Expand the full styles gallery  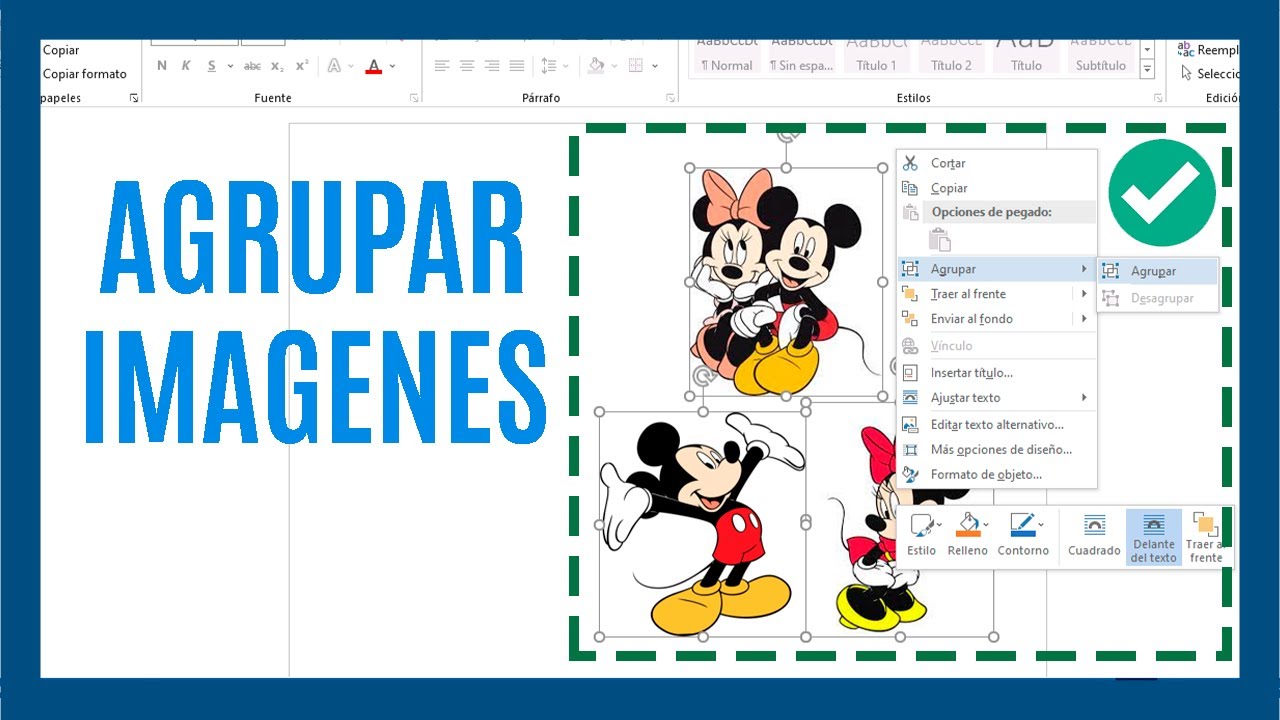pos(1147,70)
